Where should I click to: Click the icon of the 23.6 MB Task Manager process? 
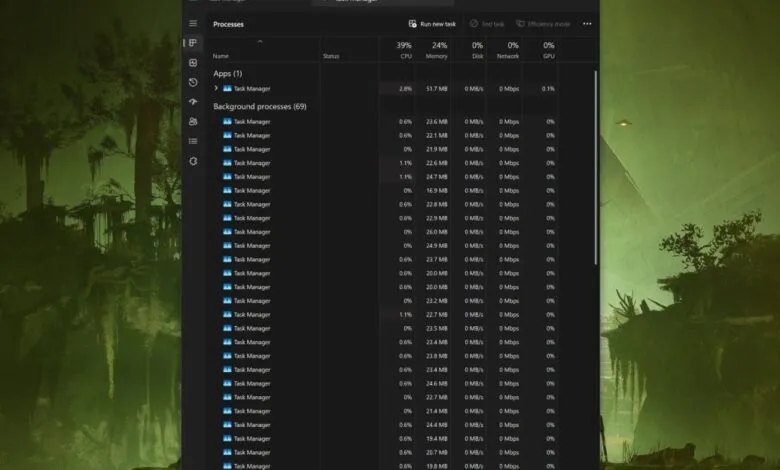click(227, 121)
